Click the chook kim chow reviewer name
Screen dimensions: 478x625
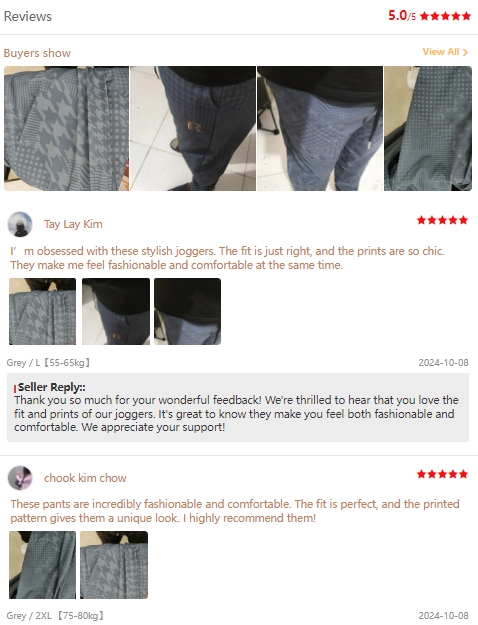coord(85,478)
